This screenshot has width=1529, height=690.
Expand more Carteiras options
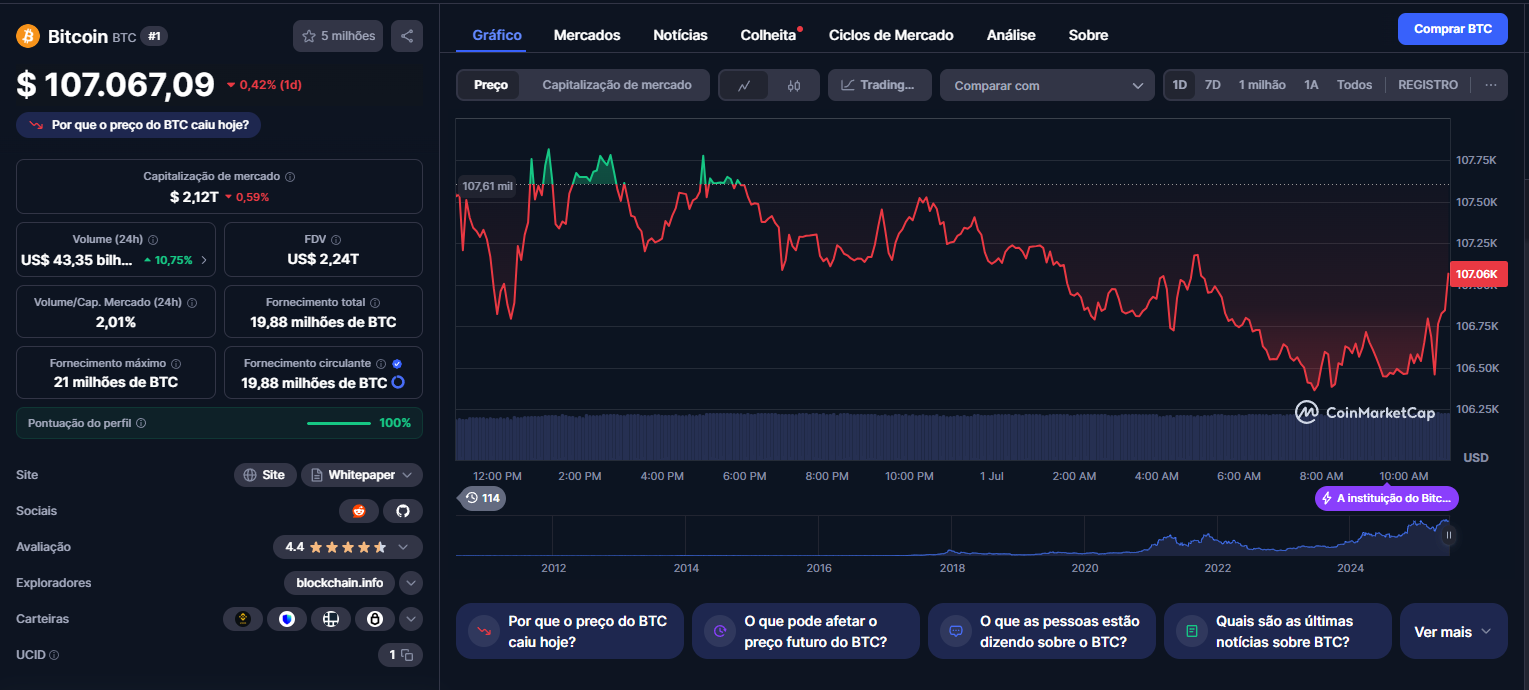click(411, 619)
